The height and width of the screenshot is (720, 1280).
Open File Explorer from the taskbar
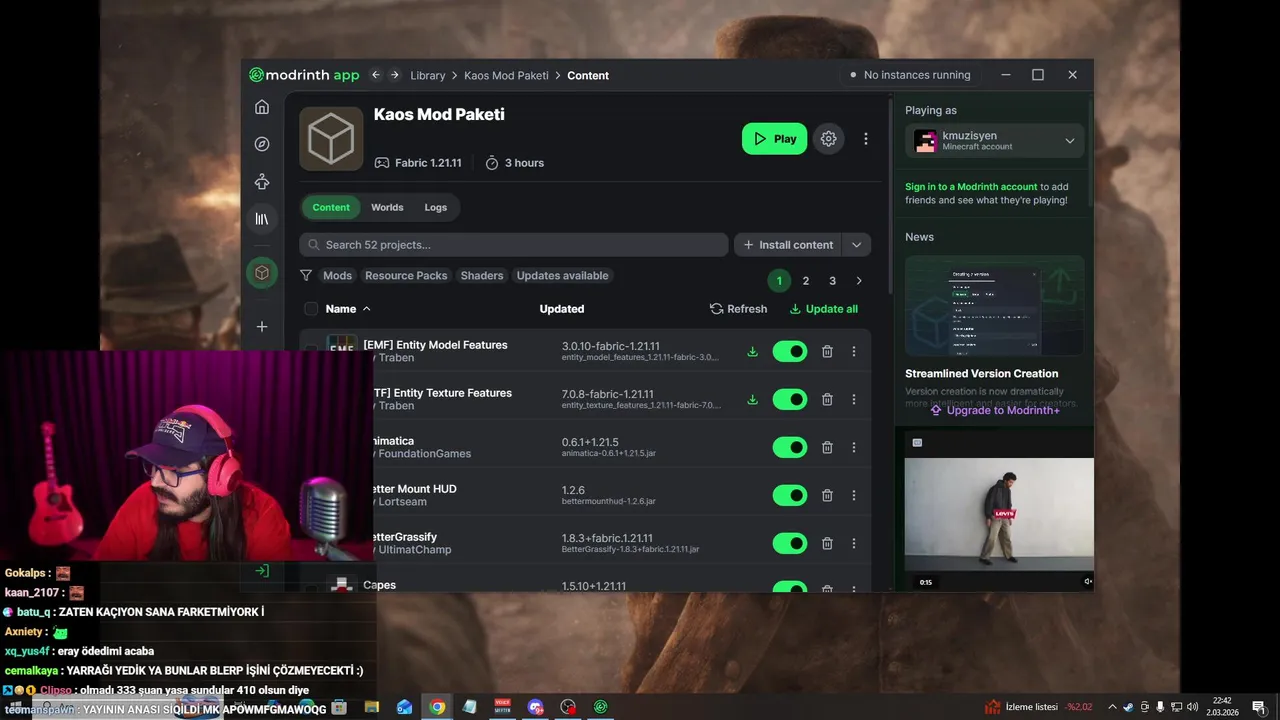371,707
